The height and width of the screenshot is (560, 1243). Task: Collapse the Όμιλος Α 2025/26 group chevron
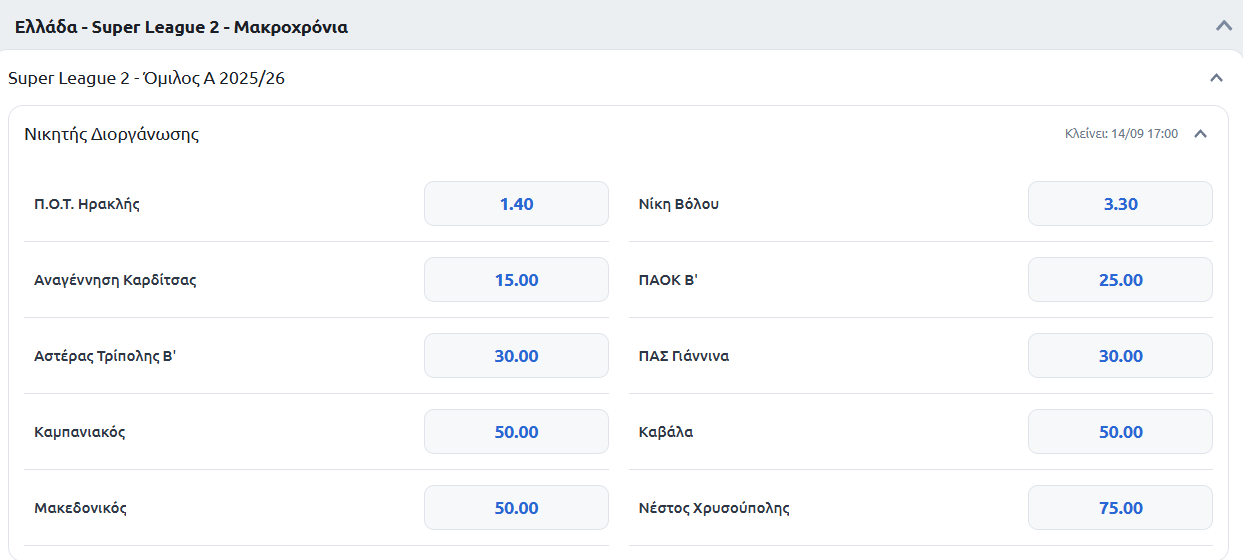(1216, 78)
